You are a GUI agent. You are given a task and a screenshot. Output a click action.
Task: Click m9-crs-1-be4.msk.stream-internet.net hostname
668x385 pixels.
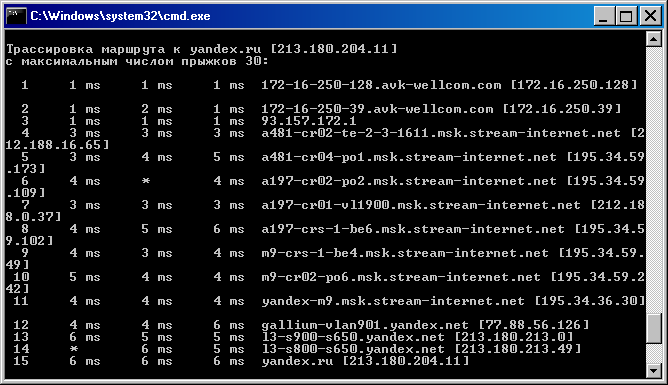(405, 253)
